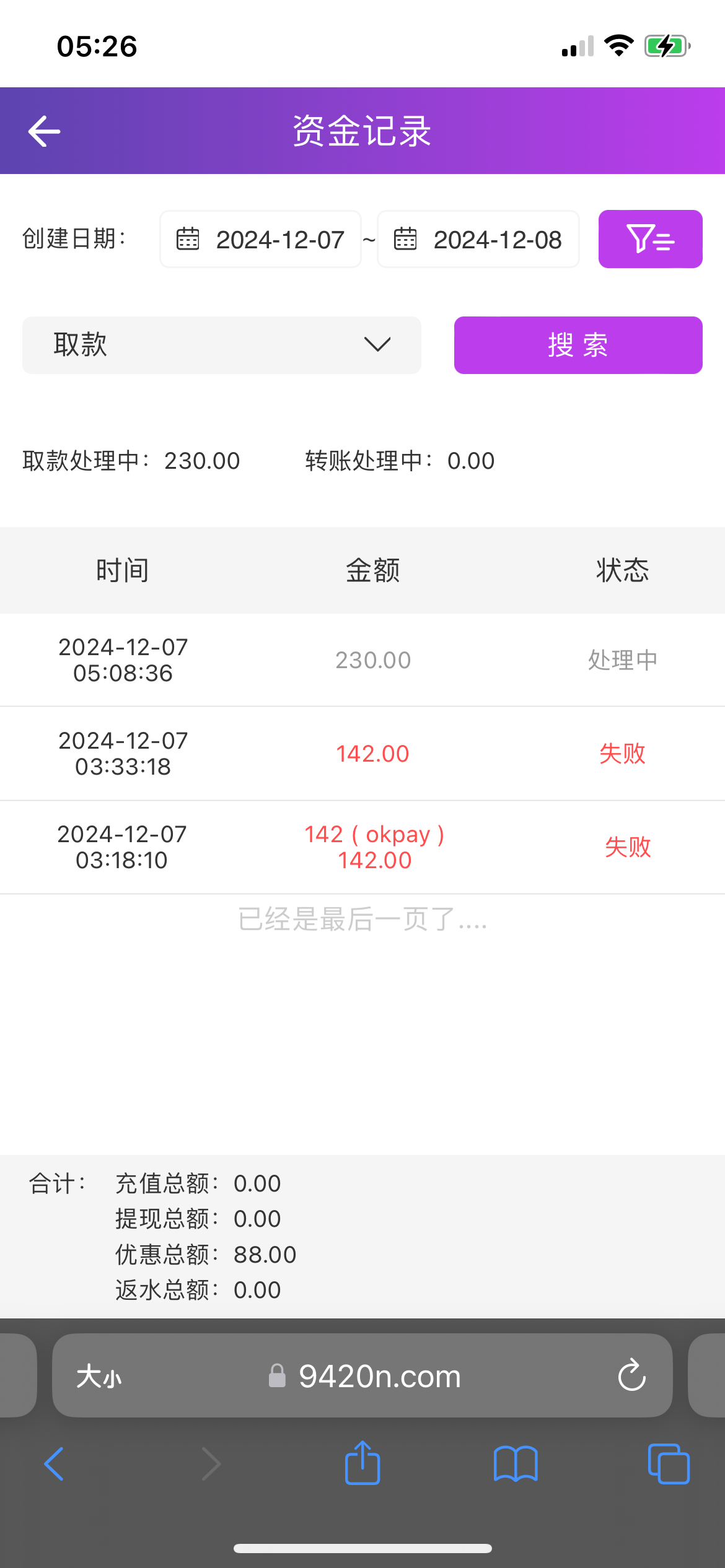Tap the 9420n.com address bar
Image resolution: width=725 pixels, height=1568 pixels.
click(379, 1377)
